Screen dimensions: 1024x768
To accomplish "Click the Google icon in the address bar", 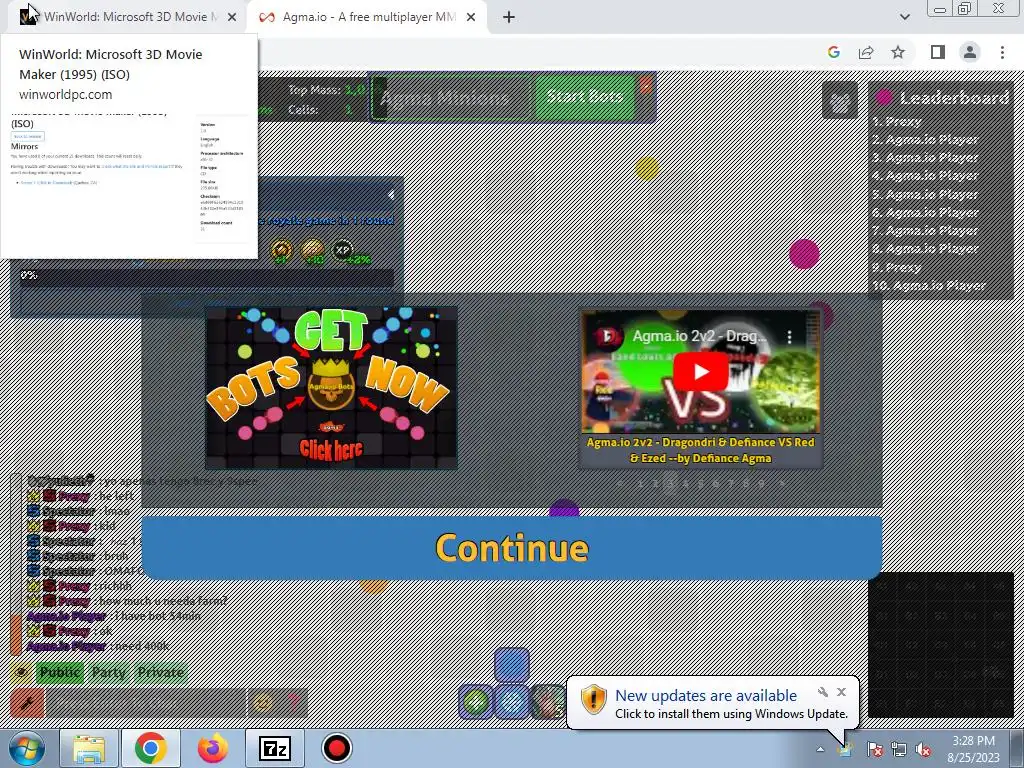I will point(834,52).
